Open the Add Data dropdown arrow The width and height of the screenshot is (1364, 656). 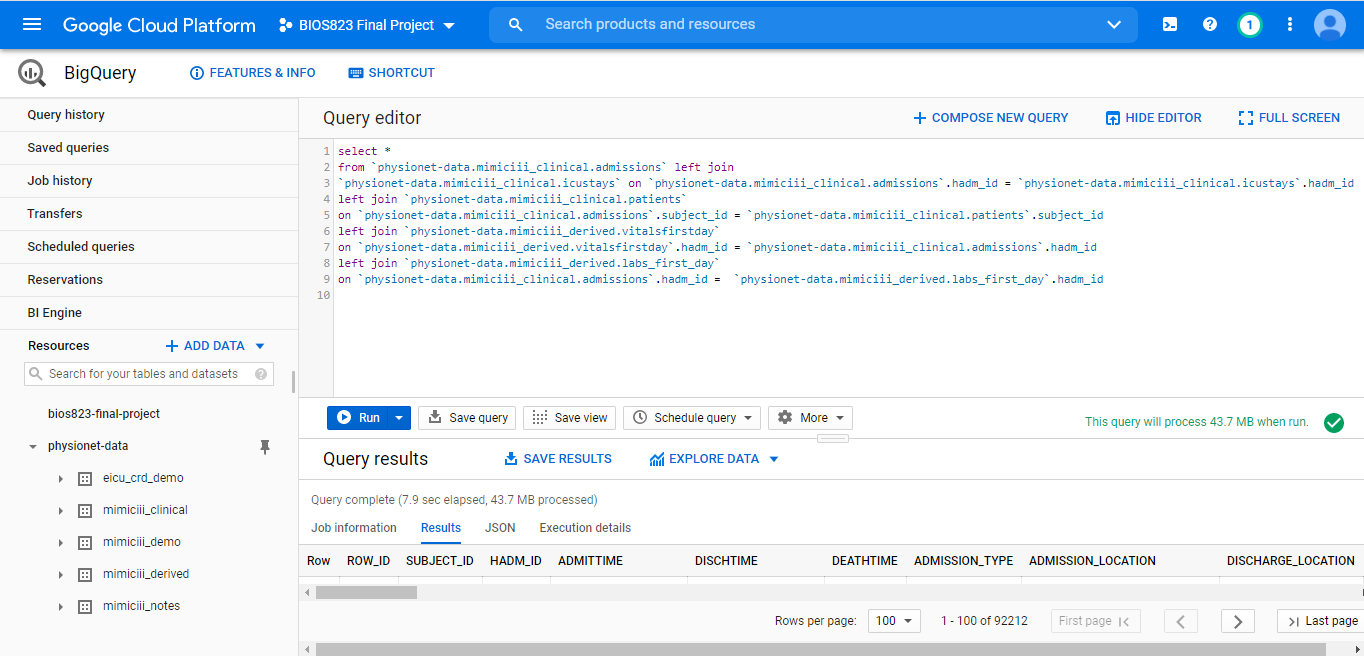(260, 346)
